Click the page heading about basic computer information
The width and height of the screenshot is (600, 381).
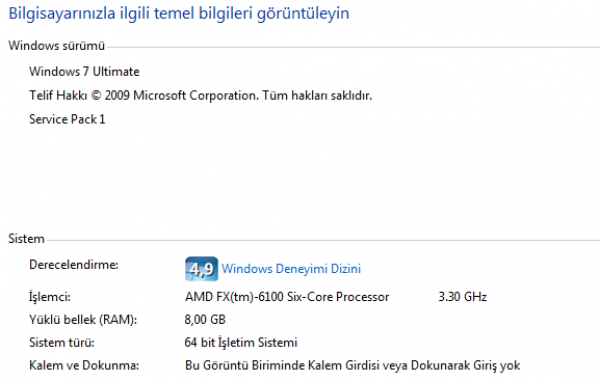click(179, 13)
